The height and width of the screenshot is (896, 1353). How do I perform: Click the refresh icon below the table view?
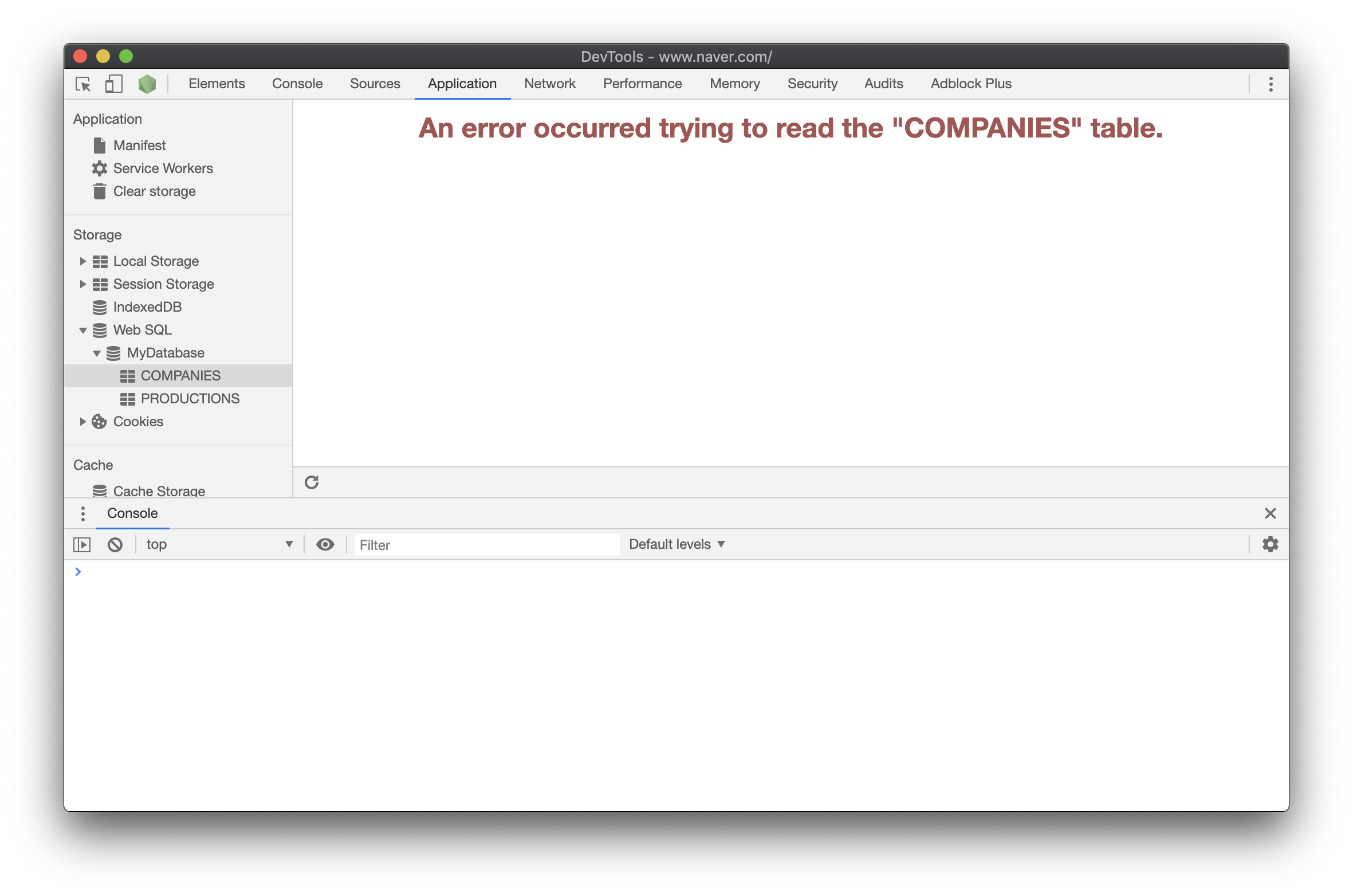(312, 482)
